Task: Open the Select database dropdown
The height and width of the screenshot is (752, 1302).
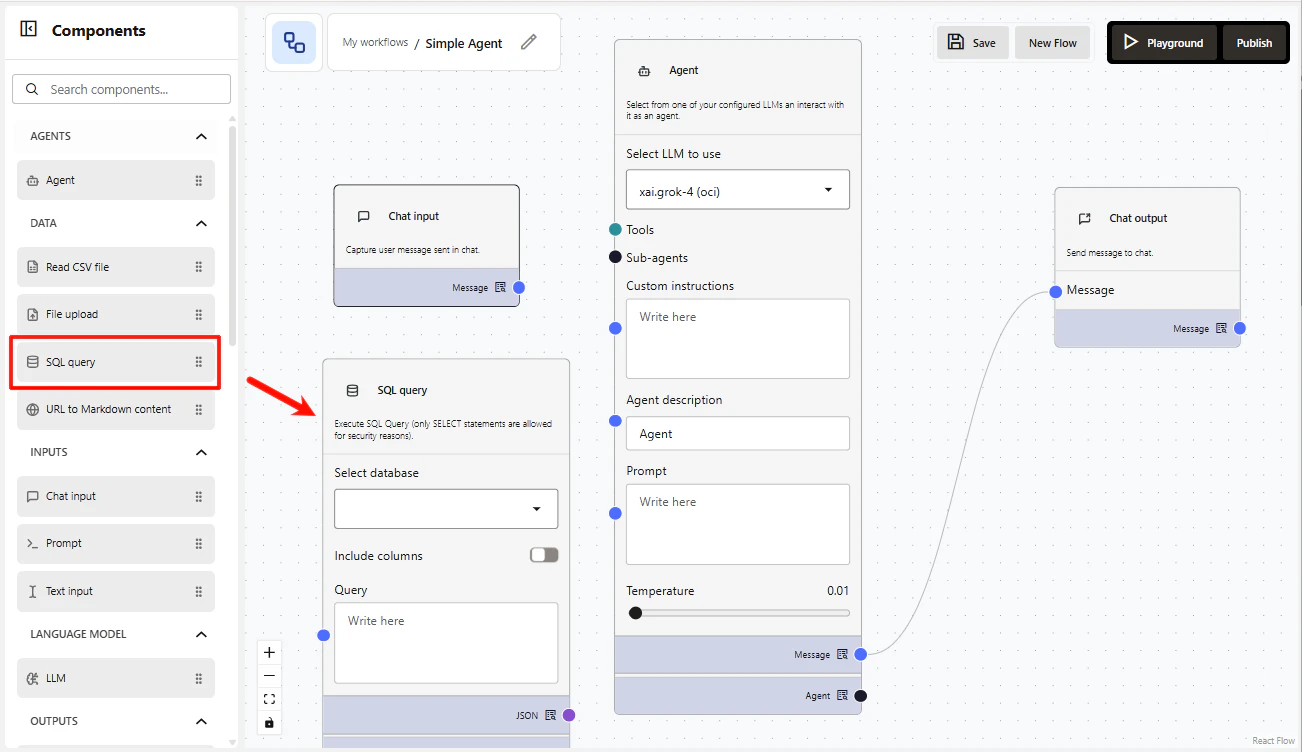Action: 446,509
